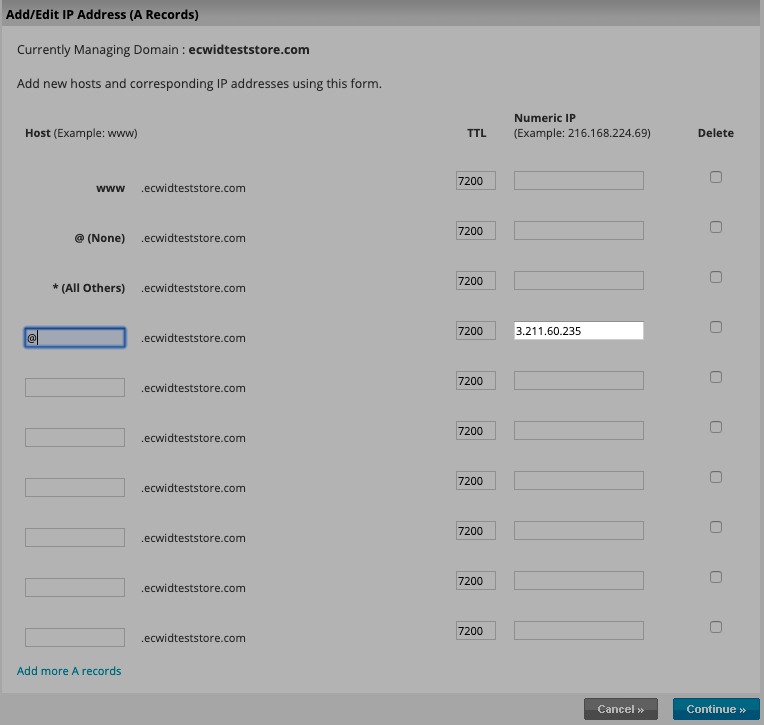This screenshot has height=725, width=764.
Task: Click the Delete column header
Action: tap(715, 133)
